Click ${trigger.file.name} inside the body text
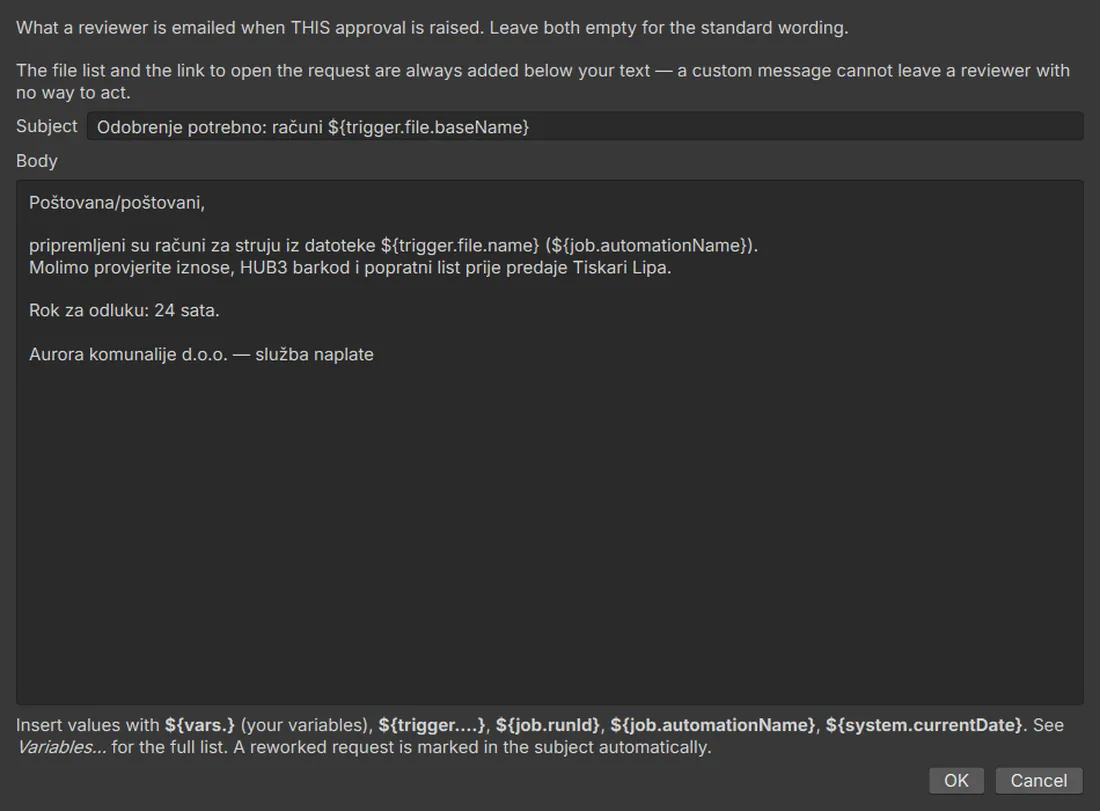 point(460,246)
